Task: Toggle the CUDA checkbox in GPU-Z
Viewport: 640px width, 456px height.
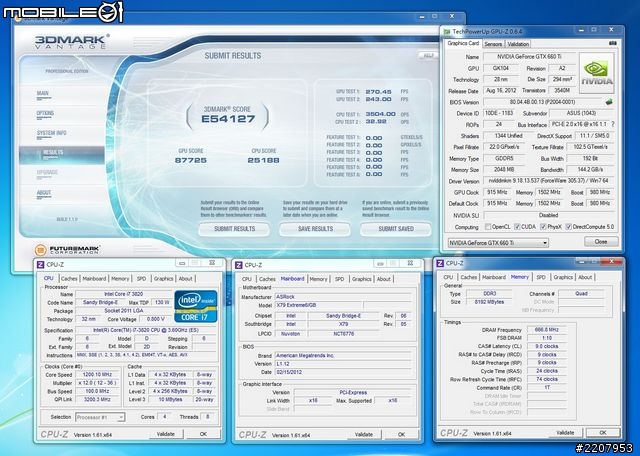Action: (x=517, y=227)
